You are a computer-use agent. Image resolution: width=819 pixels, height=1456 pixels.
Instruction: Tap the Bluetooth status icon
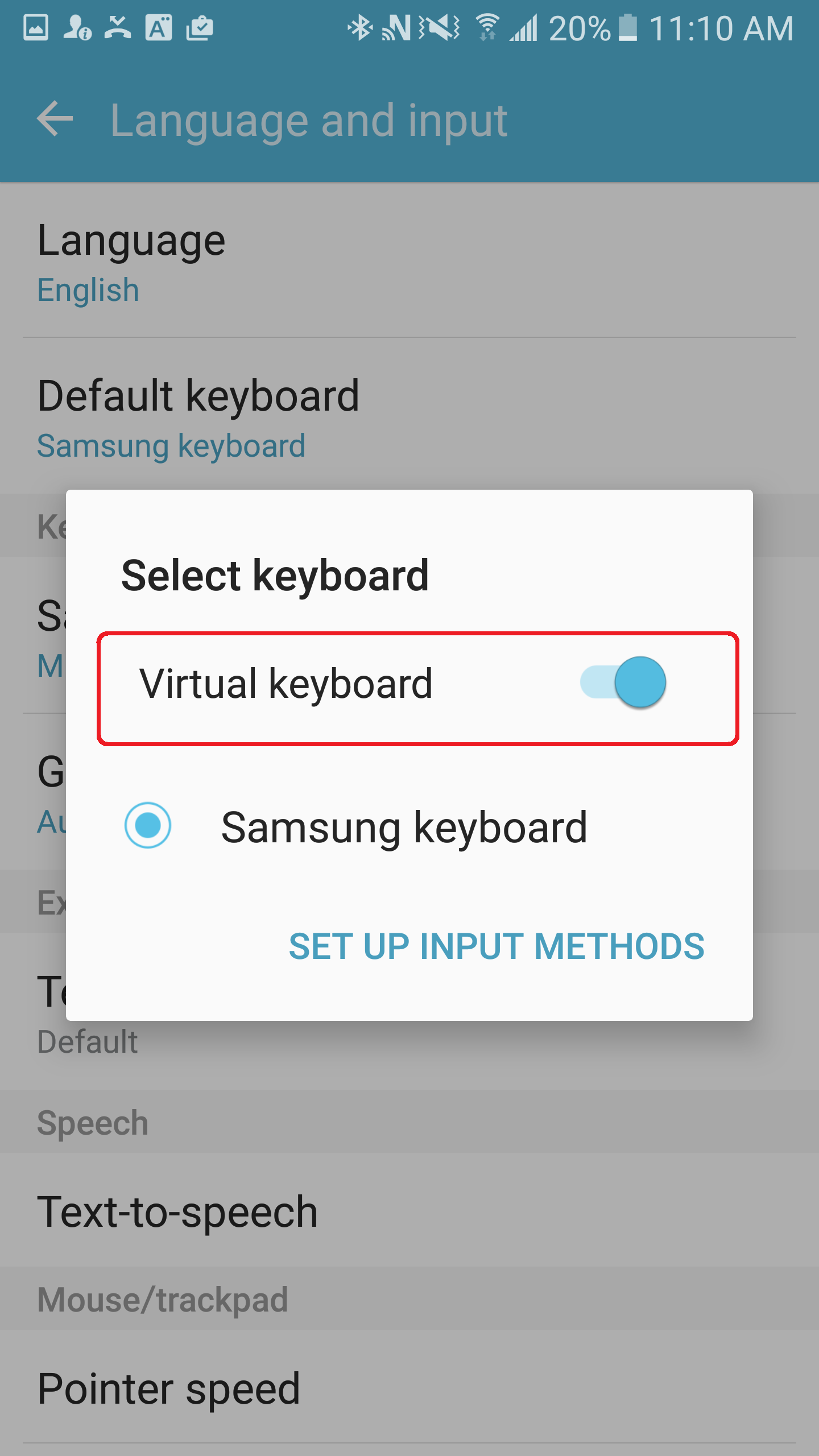[359, 27]
